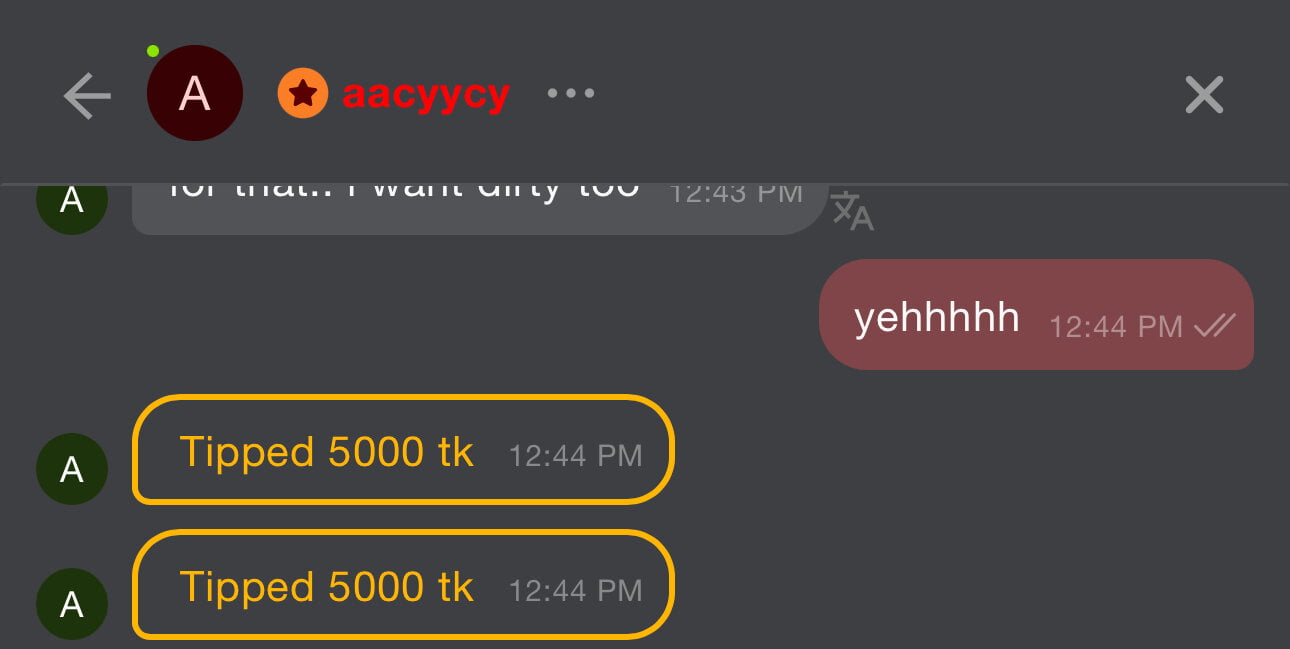Click the second 'Tipped 5000 tk' message

click(x=404, y=585)
